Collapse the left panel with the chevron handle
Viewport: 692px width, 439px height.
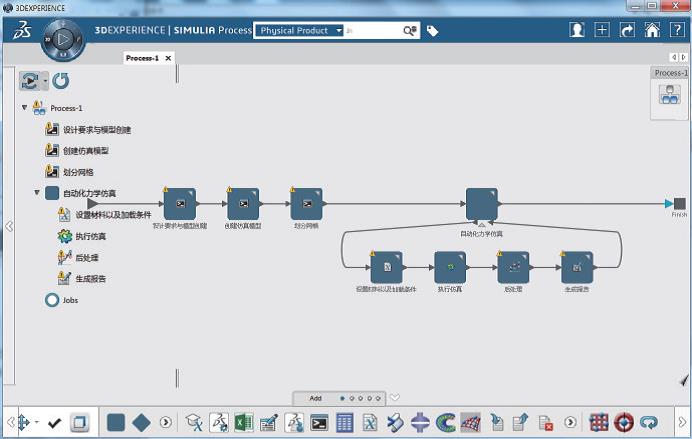[9, 226]
